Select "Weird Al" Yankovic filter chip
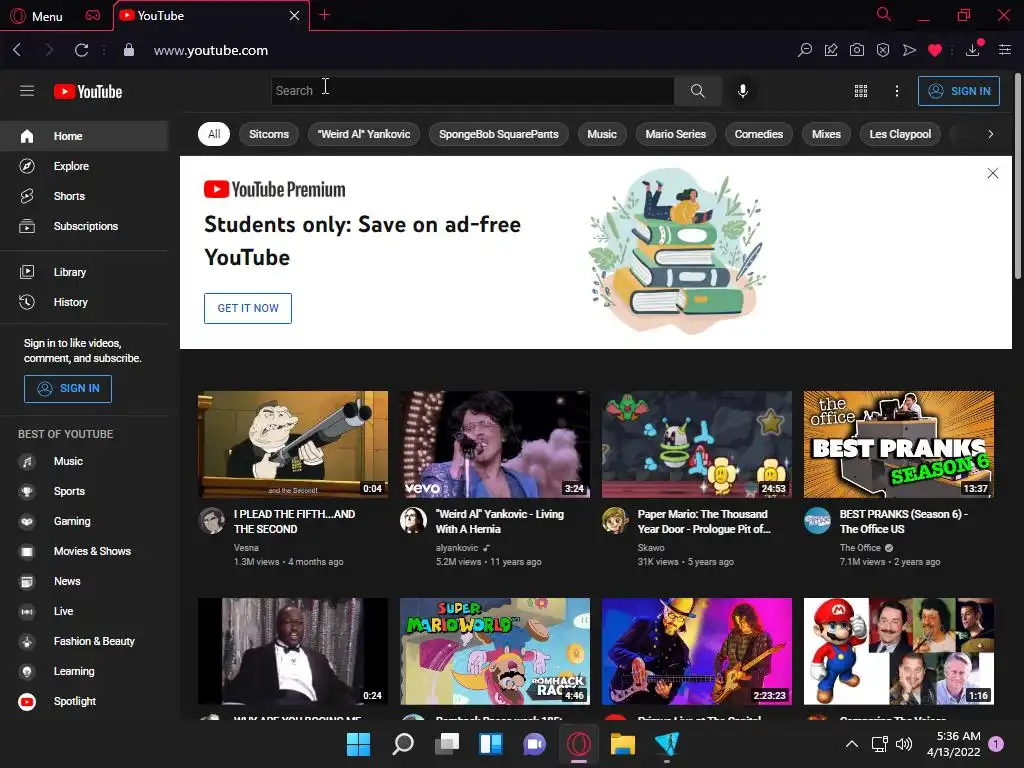This screenshot has height=768, width=1024. (x=364, y=134)
